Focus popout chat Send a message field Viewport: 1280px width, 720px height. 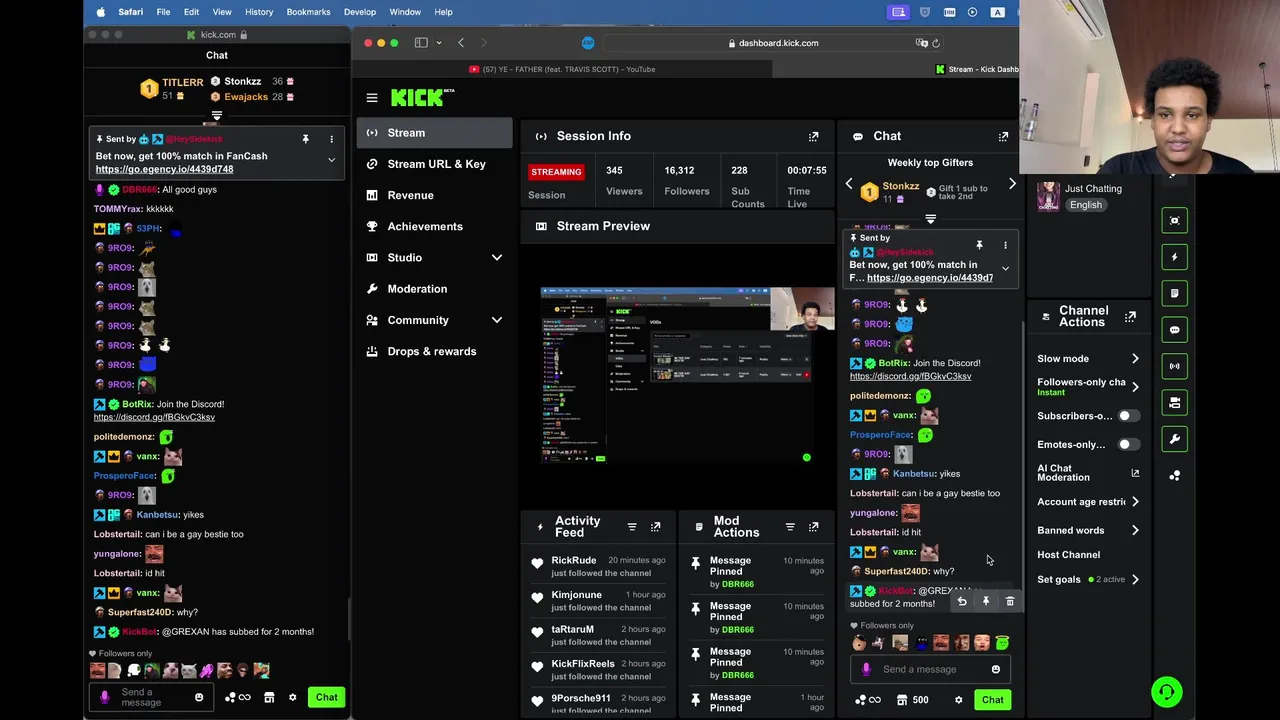pos(150,697)
